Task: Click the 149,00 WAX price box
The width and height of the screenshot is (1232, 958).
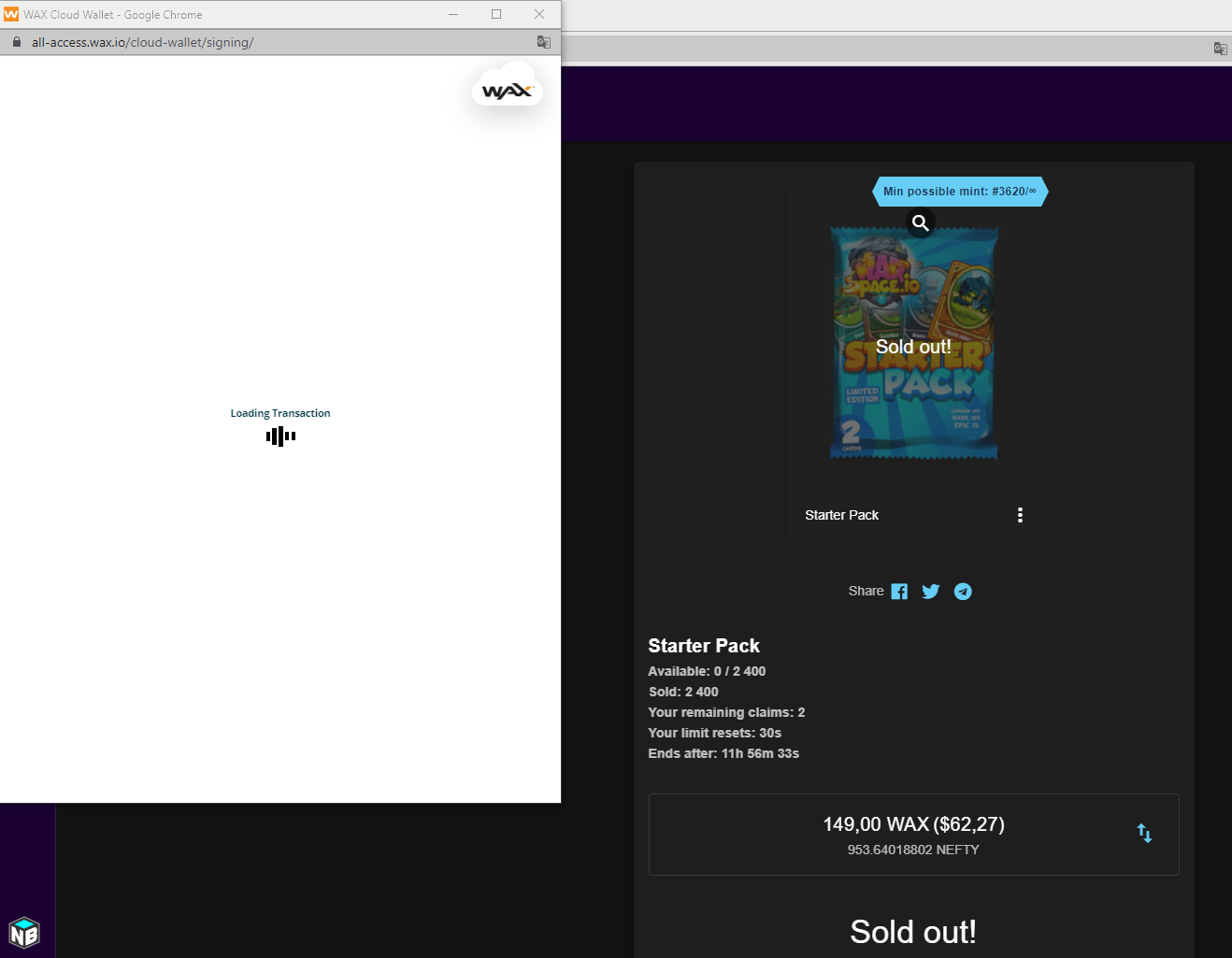Action: point(913,835)
